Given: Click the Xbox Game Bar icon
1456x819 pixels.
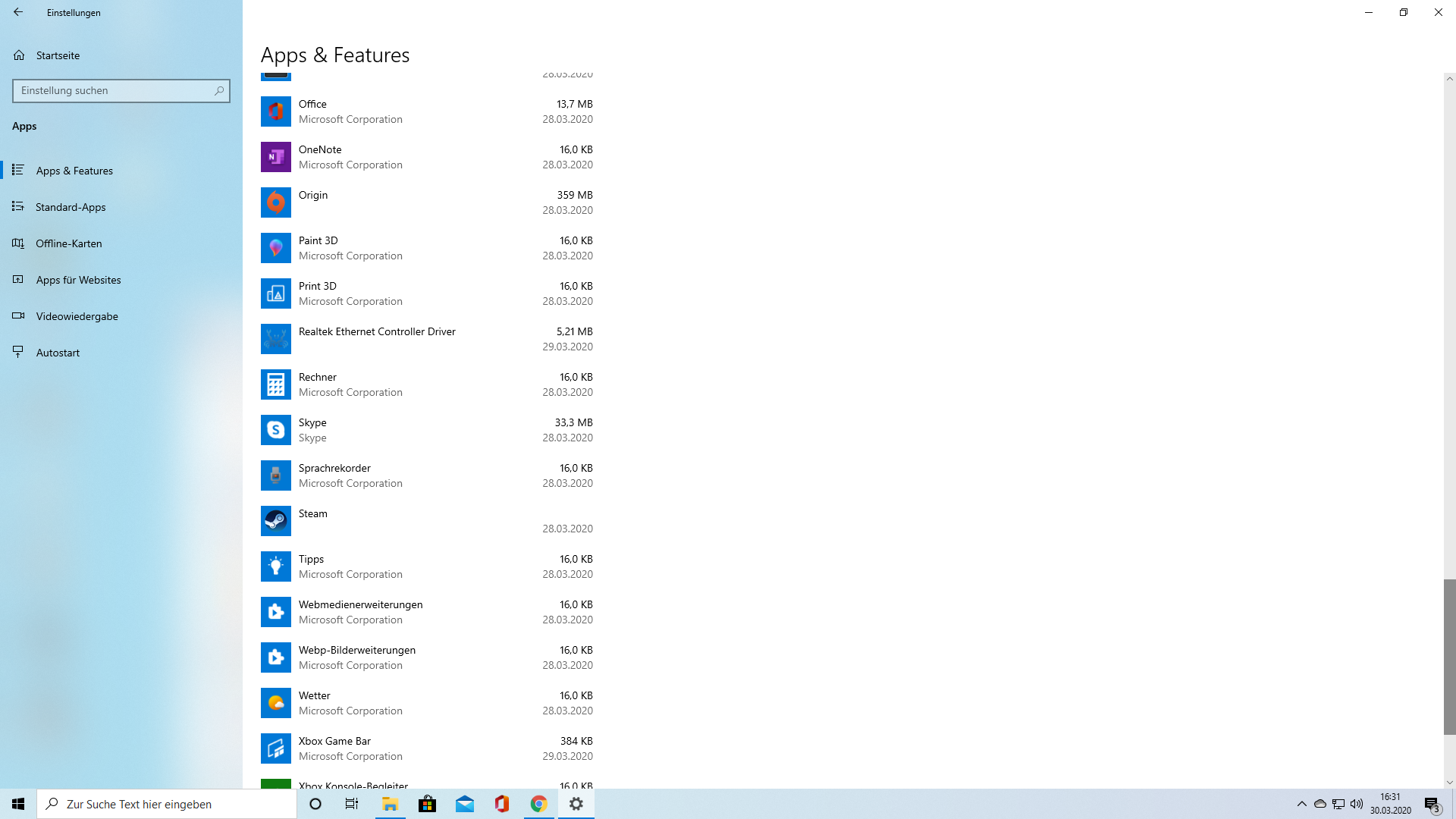Looking at the screenshot, I should [275, 748].
